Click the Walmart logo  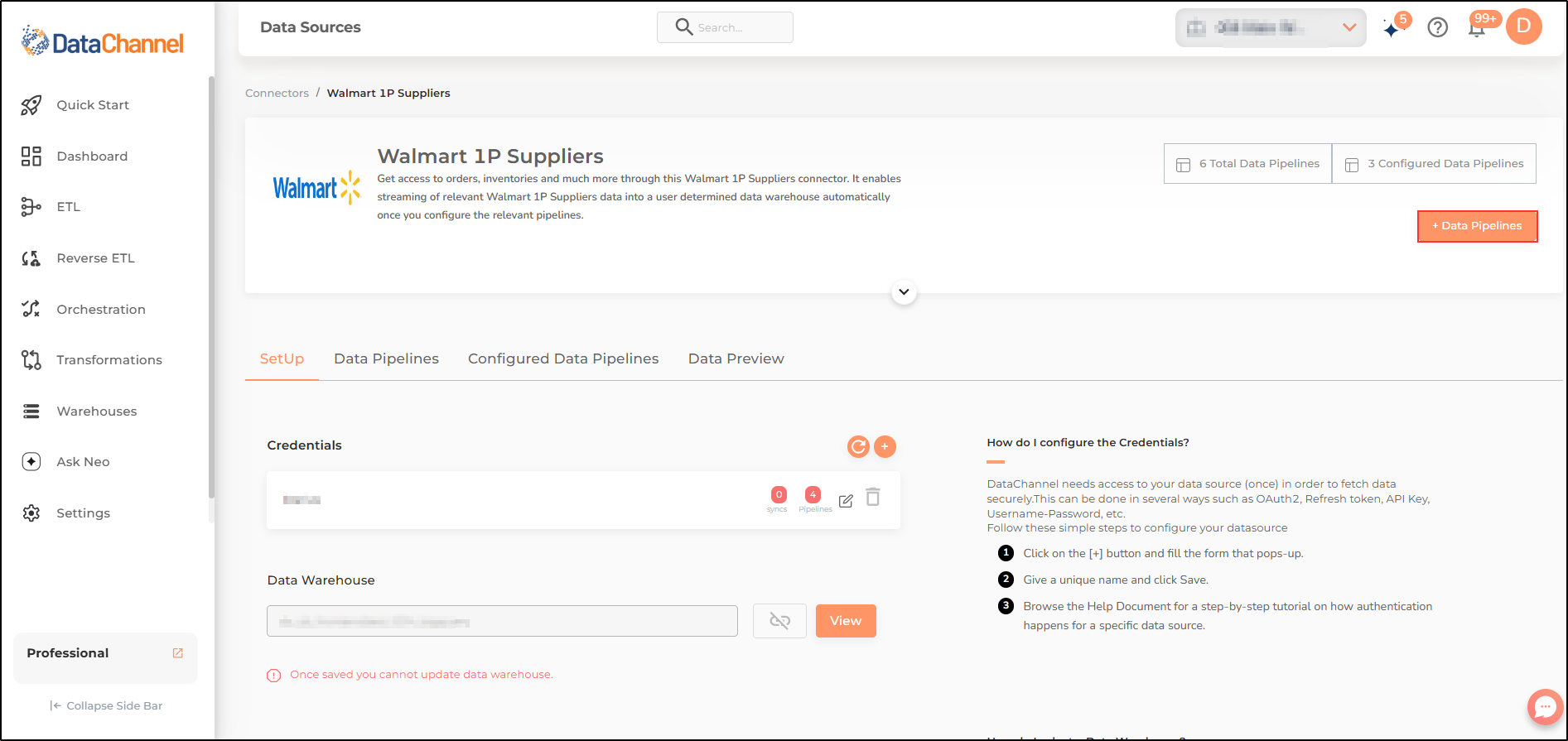317,188
